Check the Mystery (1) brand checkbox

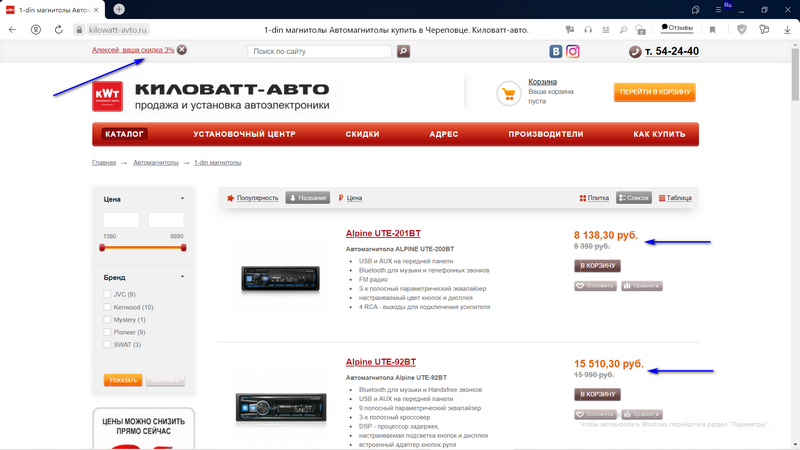(x=107, y=319)
